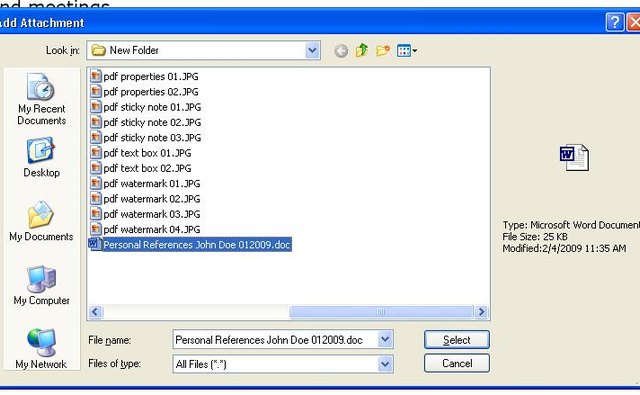Open My Computer location

[41, 285]
